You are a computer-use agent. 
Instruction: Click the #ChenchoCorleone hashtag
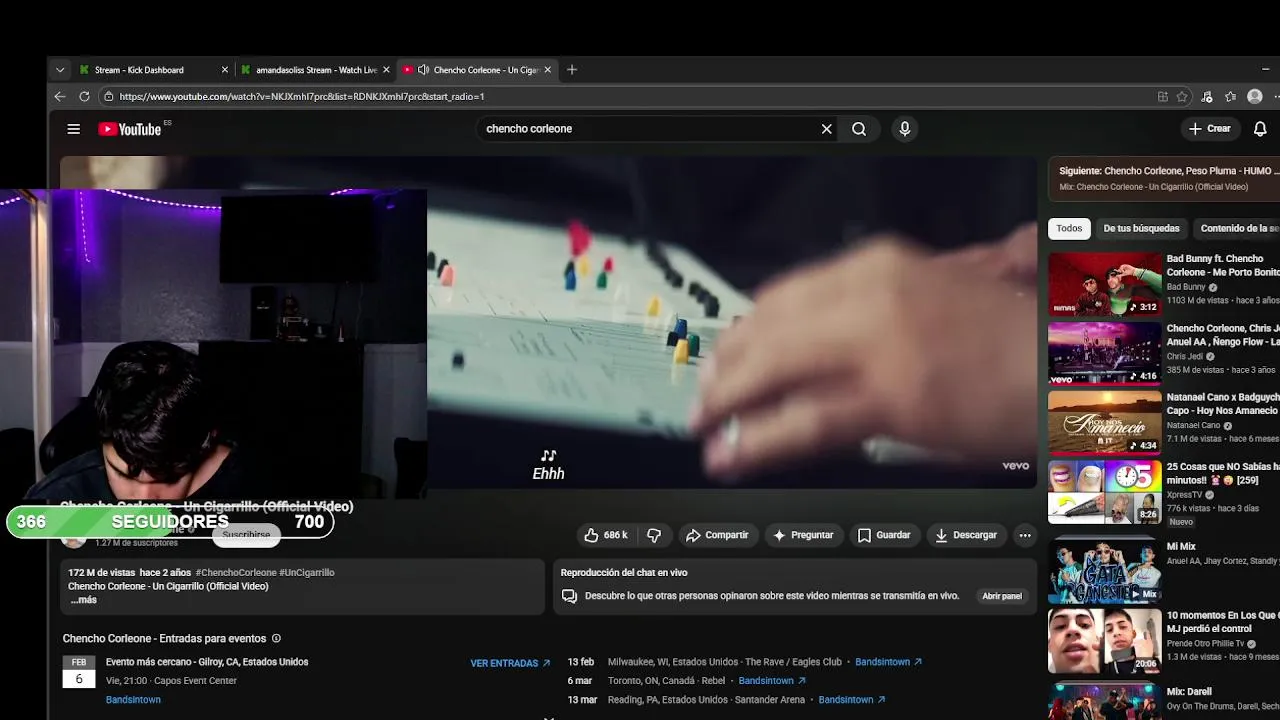(x=235, y=573)
